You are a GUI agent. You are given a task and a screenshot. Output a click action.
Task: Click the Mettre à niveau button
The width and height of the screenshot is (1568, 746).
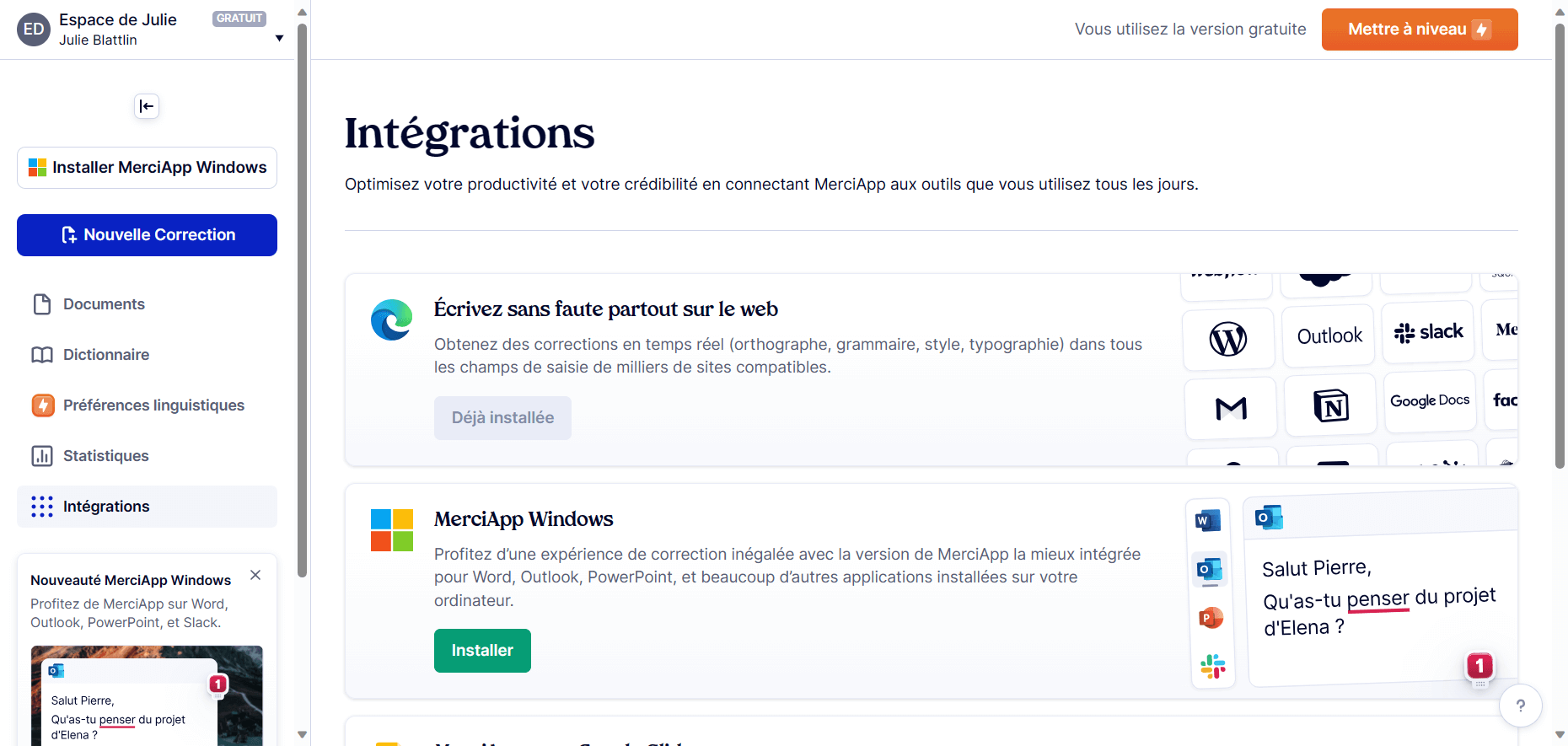(1419, 29)
